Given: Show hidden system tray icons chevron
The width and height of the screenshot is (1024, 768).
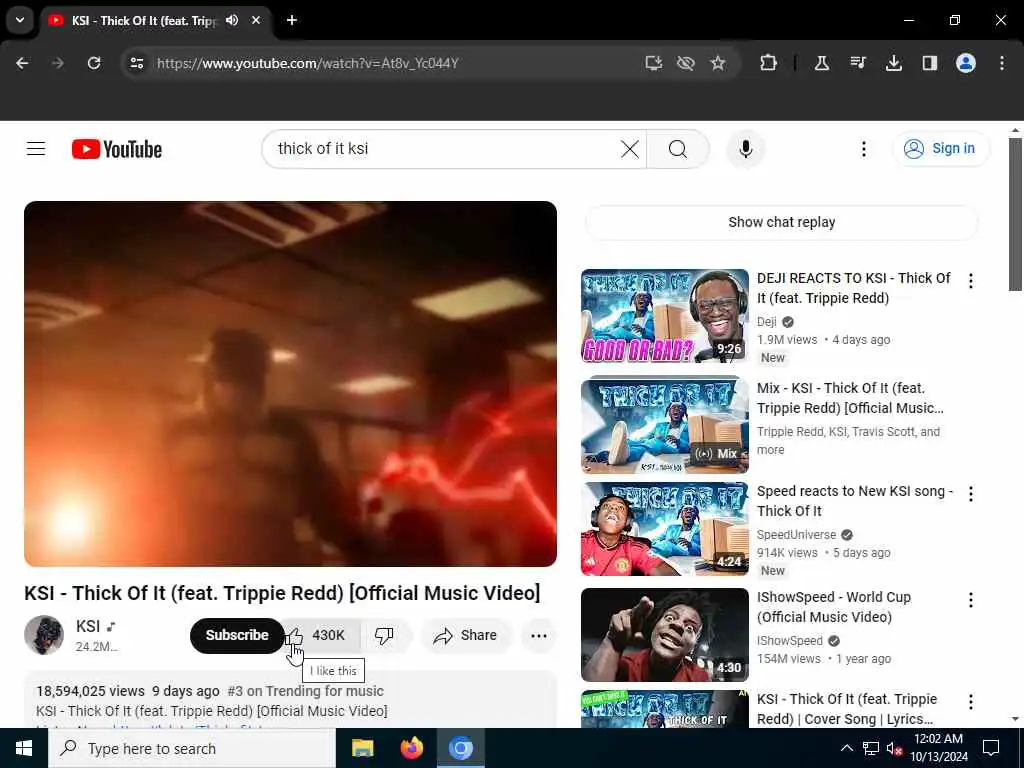Looking at the screenshot, I should point(846,748).
